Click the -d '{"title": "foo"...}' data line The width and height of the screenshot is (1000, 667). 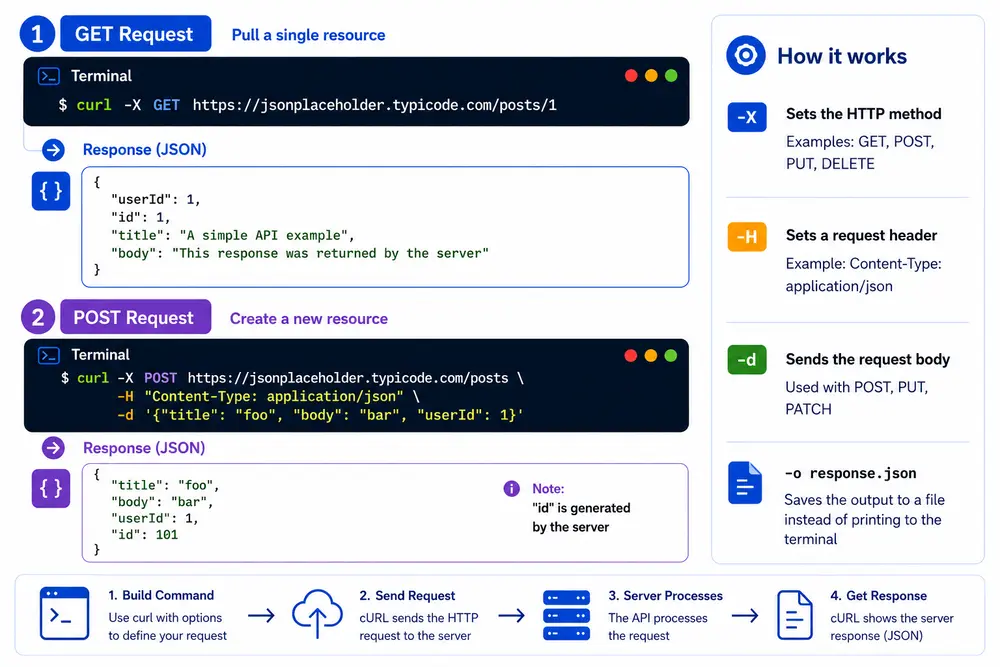pos(320,415)
